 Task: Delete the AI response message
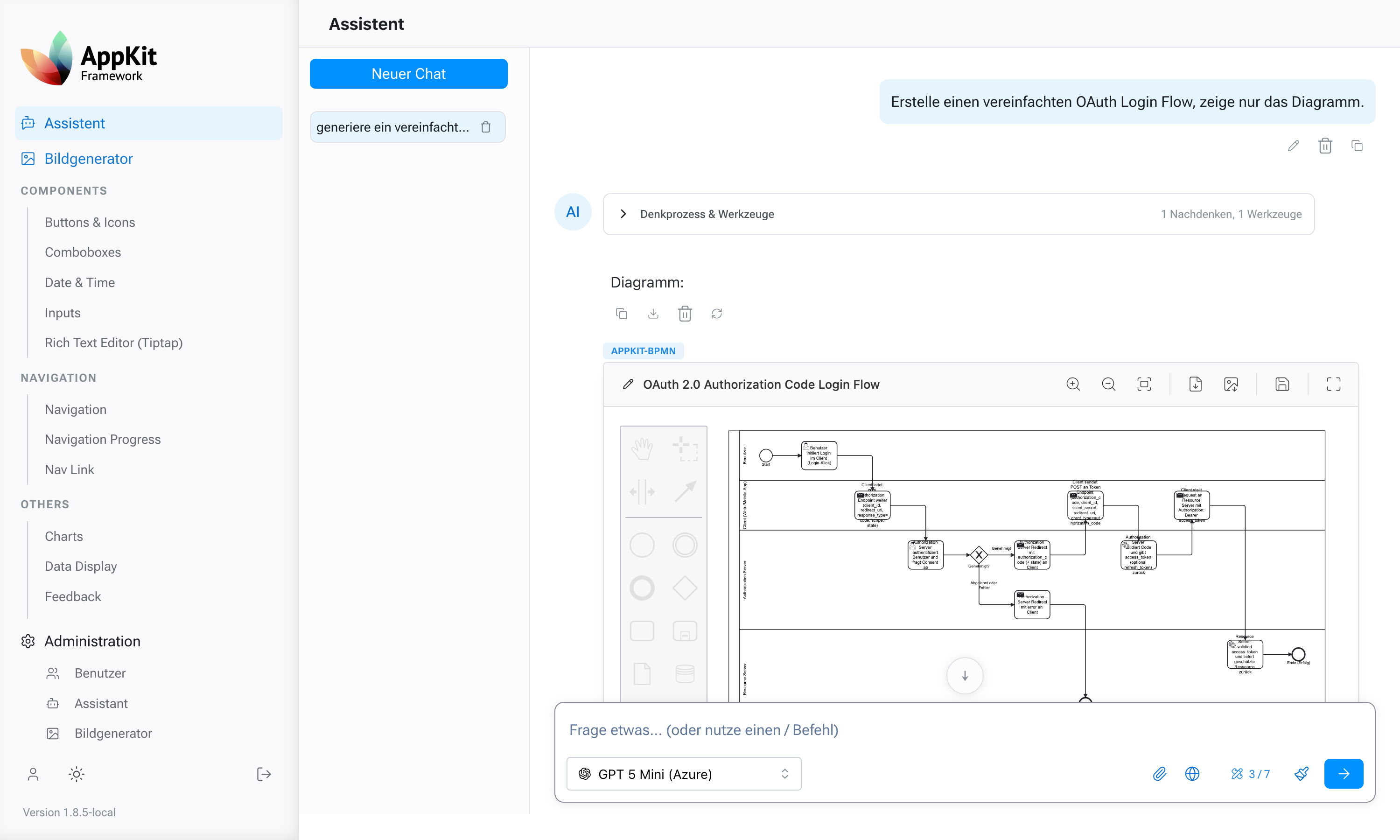tap(685, 314)
